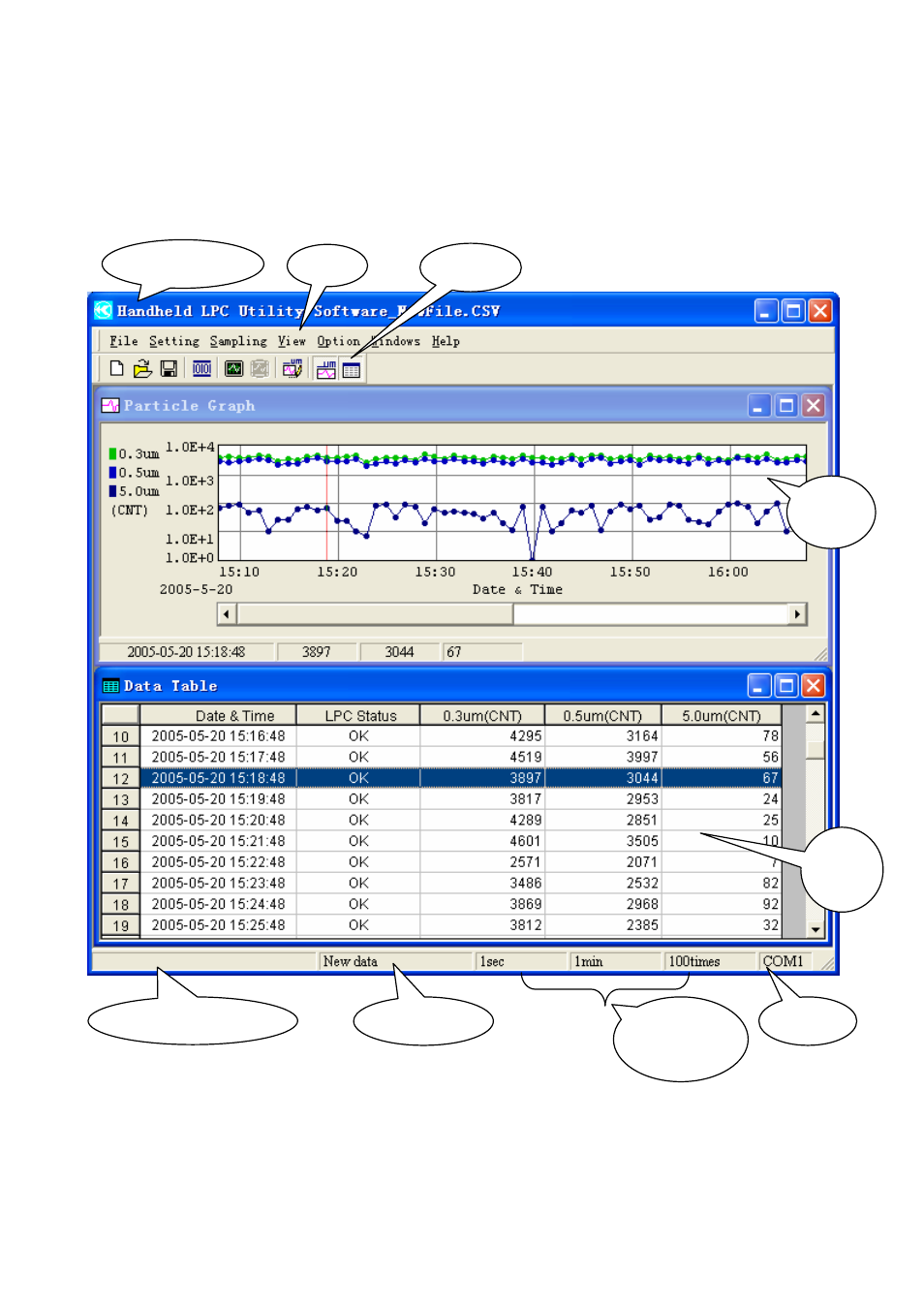The image size is (924, 1308).
Task: Show Particle Graph window toolbar icon
Action: click(325, 369)
